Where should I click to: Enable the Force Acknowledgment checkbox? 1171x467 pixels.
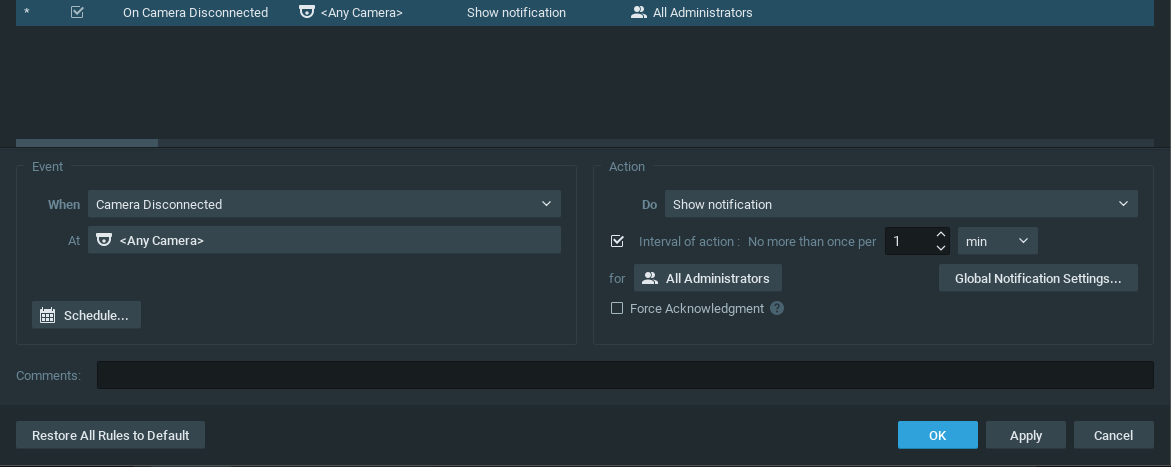pos(617,308)
